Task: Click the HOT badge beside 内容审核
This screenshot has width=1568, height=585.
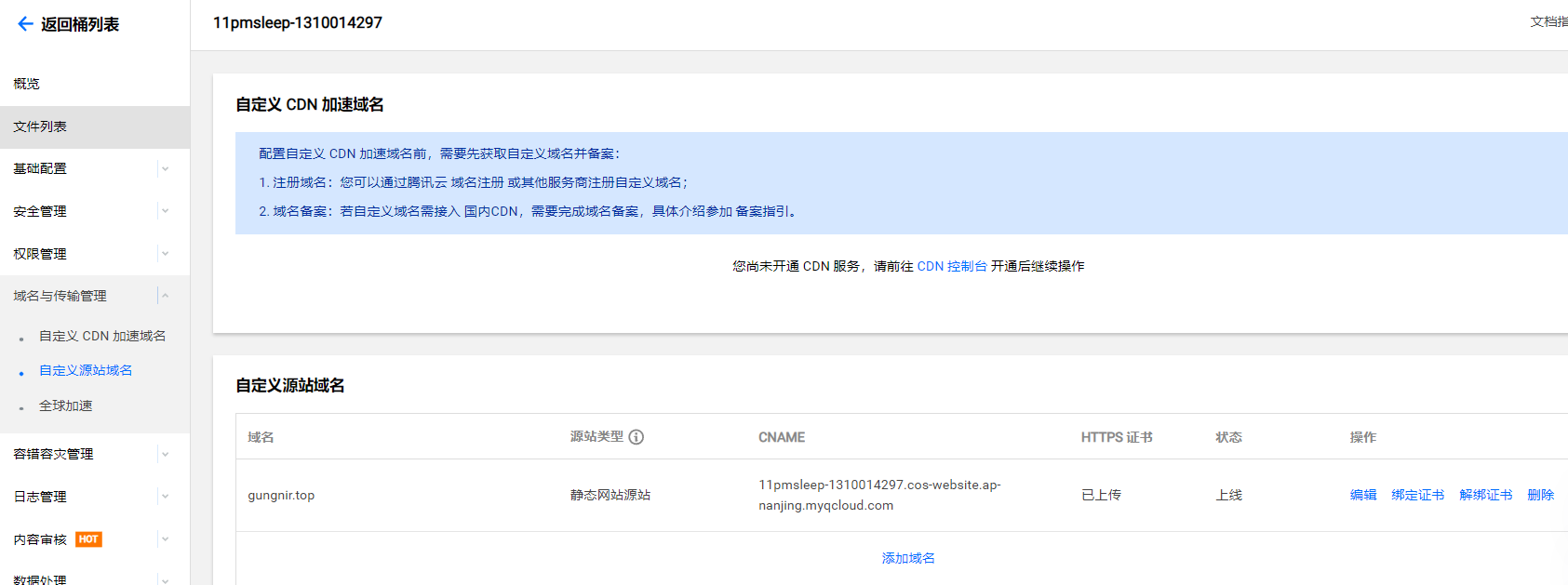Action: click(x=88, y=539)
